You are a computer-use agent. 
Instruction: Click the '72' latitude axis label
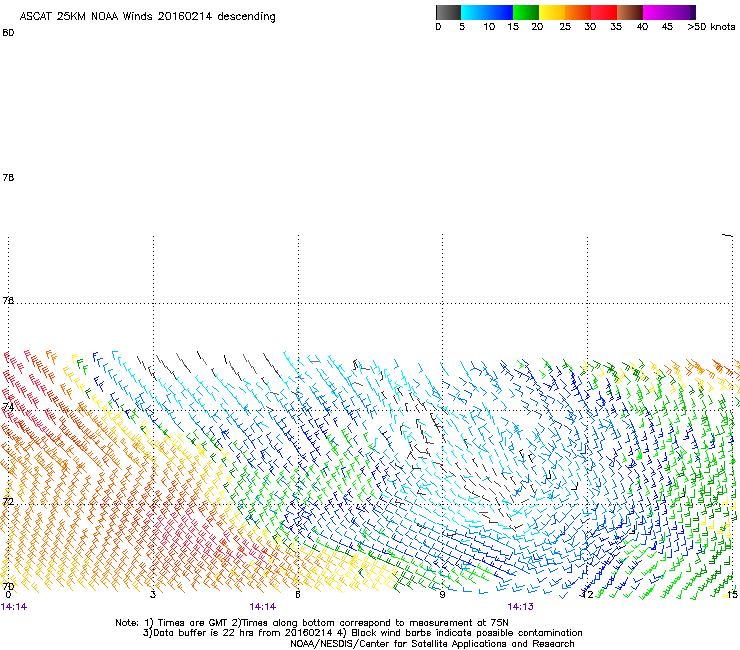tap(8, 501)
